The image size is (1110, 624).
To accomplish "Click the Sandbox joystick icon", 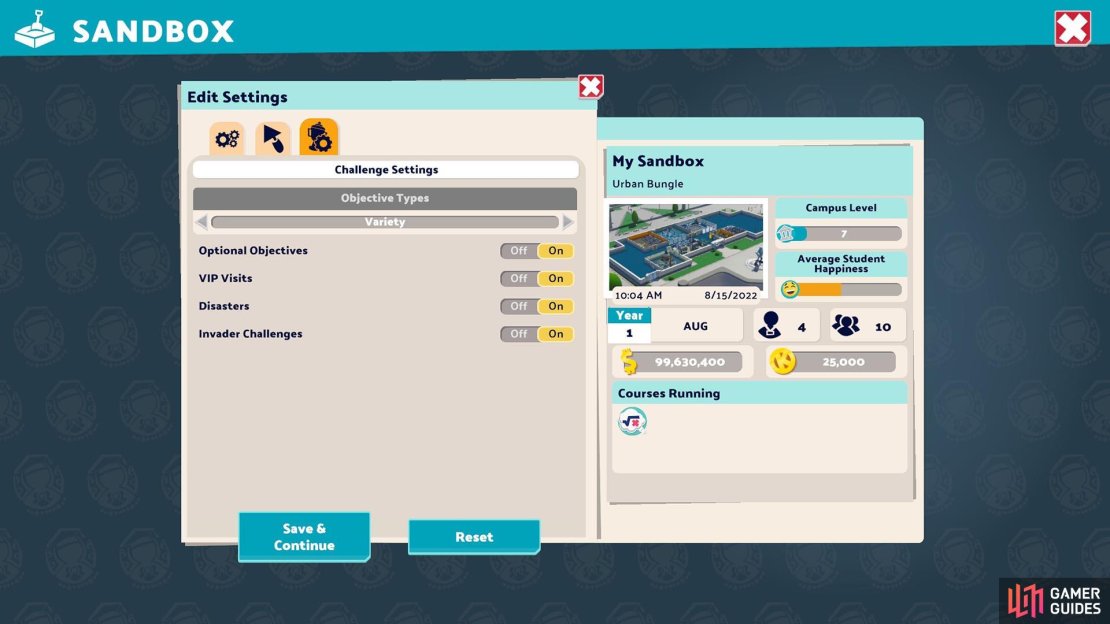I will [35, 30].
